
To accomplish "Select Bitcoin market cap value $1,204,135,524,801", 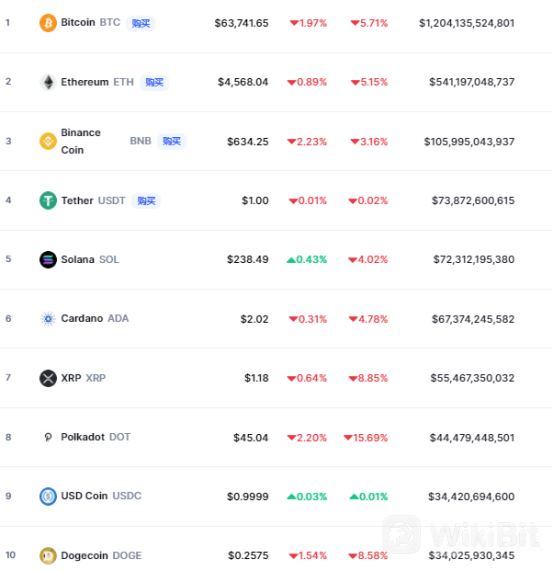I will [467, 23].
